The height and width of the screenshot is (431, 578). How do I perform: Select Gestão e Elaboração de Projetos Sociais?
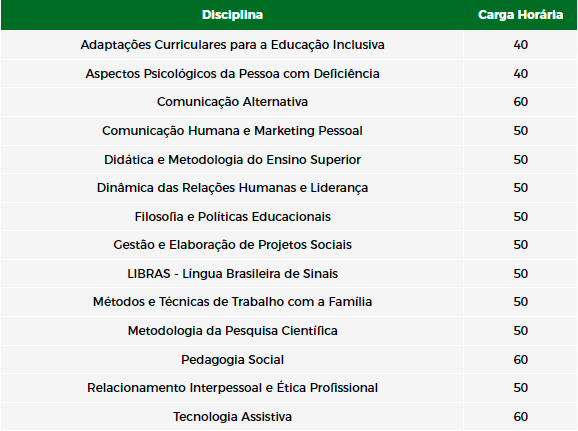tap(232, 245)
